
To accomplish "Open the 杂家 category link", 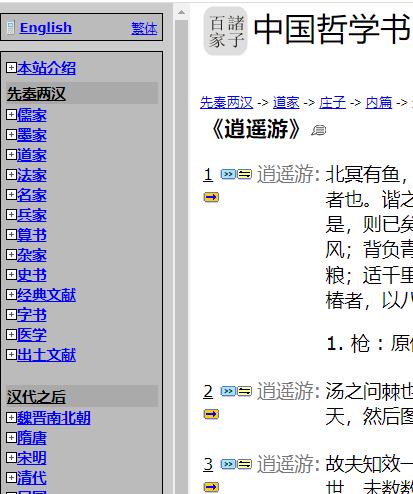I will (32, 255).
